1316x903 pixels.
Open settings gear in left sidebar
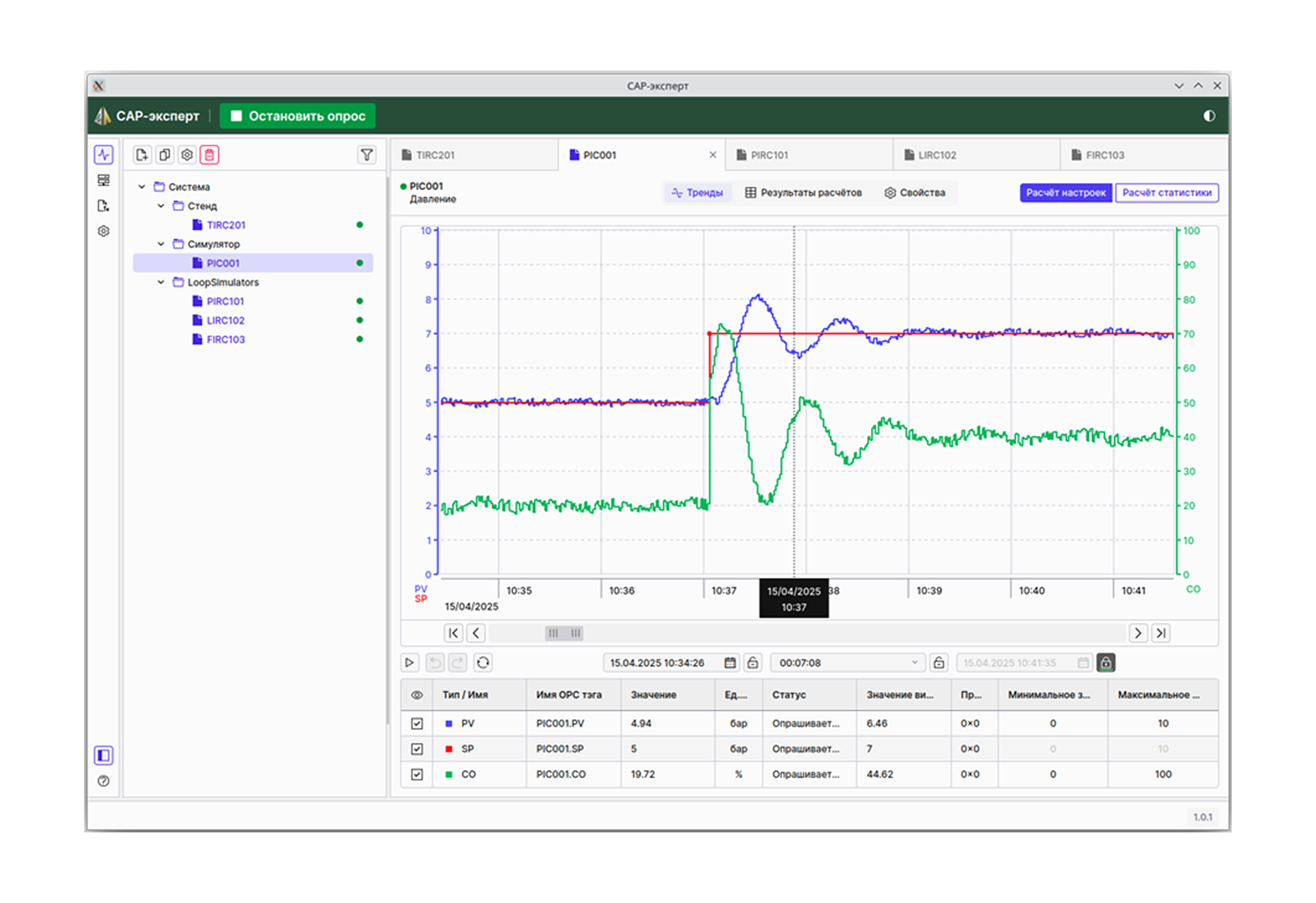[104, 231]
